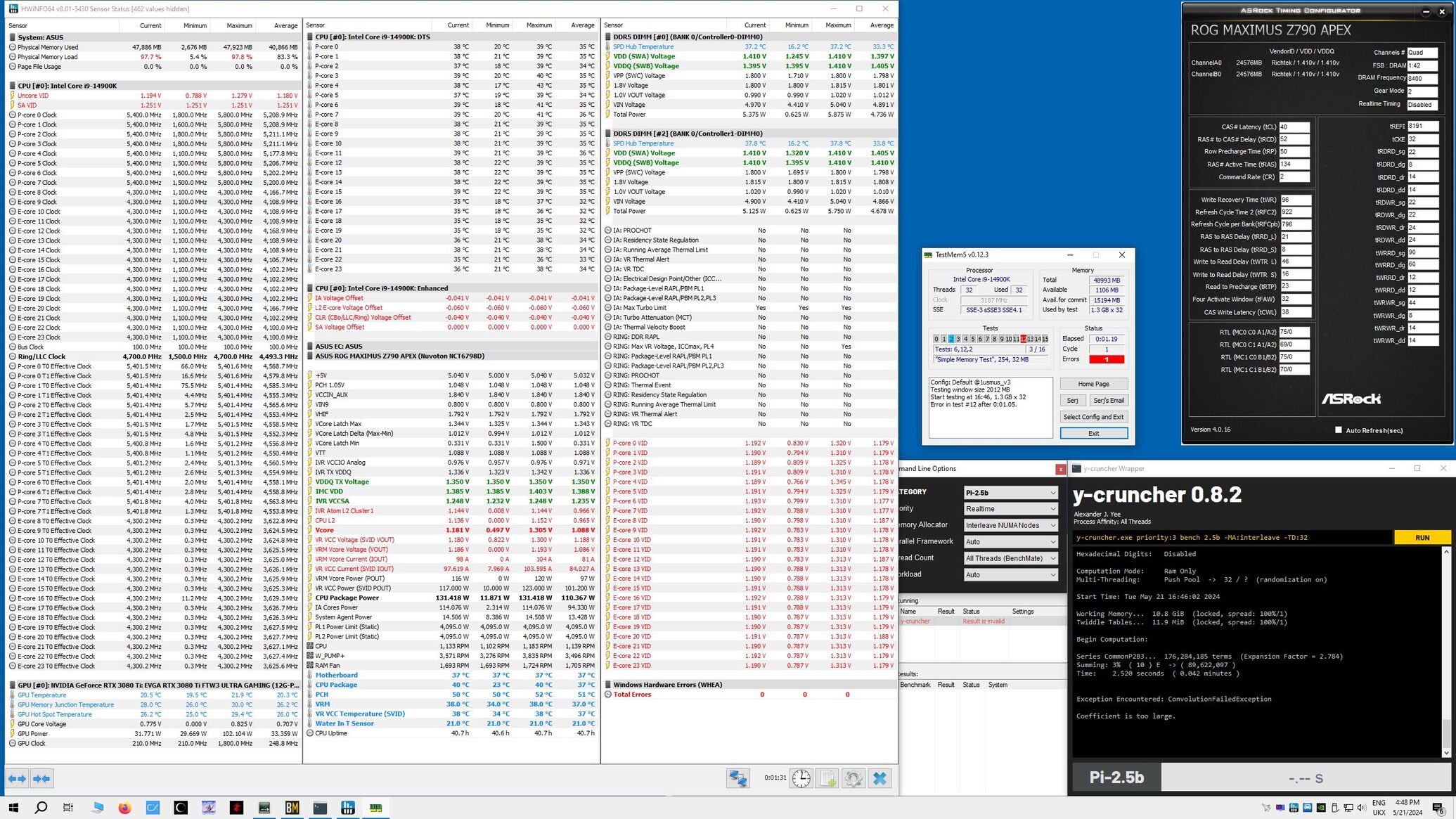Viewport: 1456px width, 819px height.
Task: Select test 2 blue box in TestMem5
Action: (x=951, y=339)
